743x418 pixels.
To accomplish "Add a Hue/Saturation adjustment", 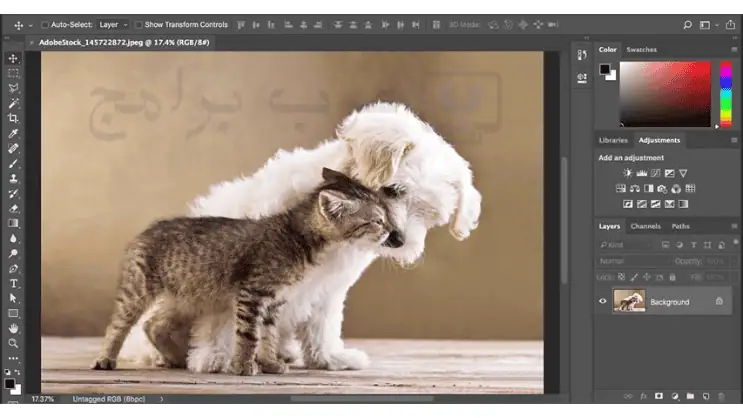I will [x=621, y=189].
